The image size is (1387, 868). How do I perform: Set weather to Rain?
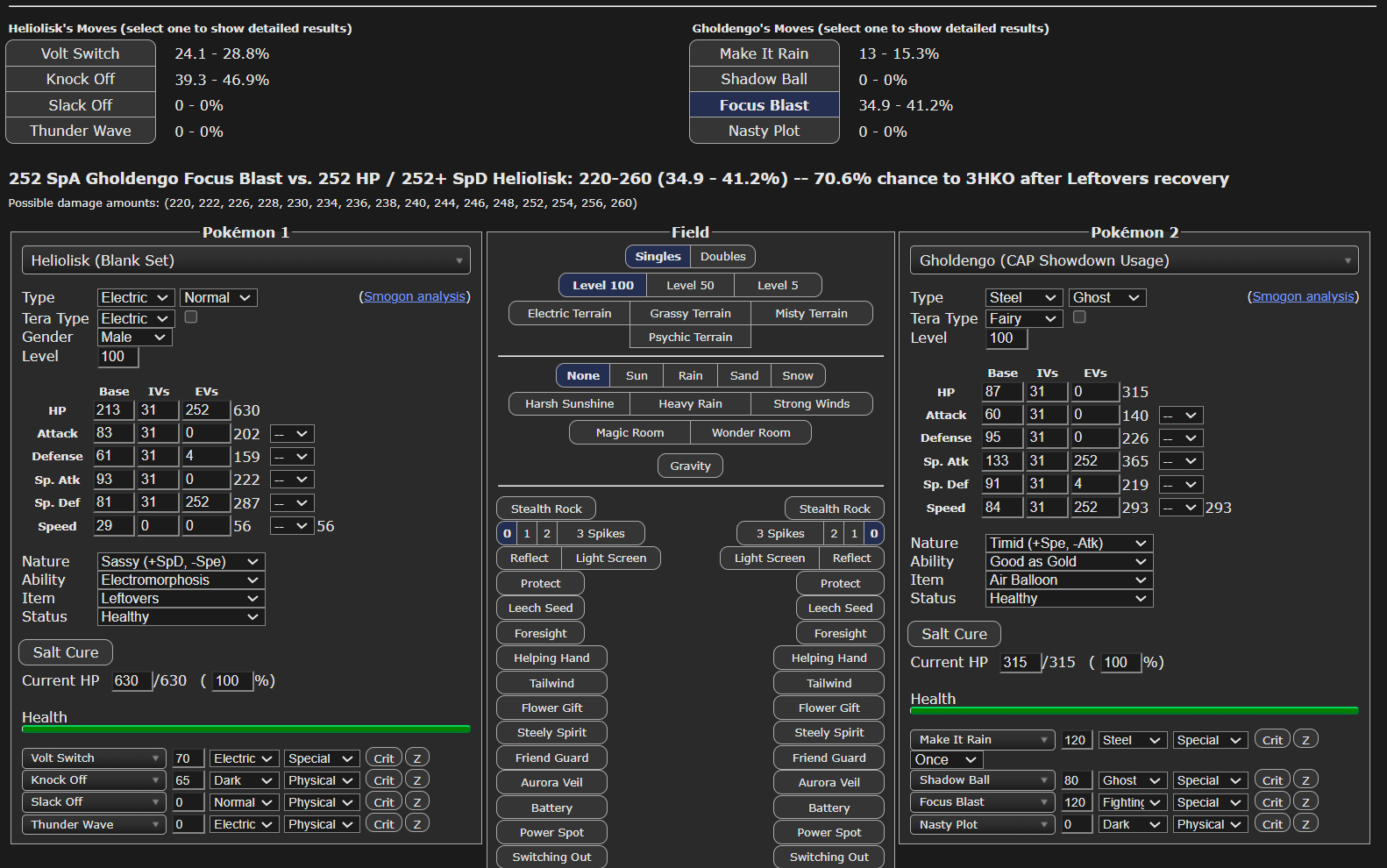pos(690,376)
